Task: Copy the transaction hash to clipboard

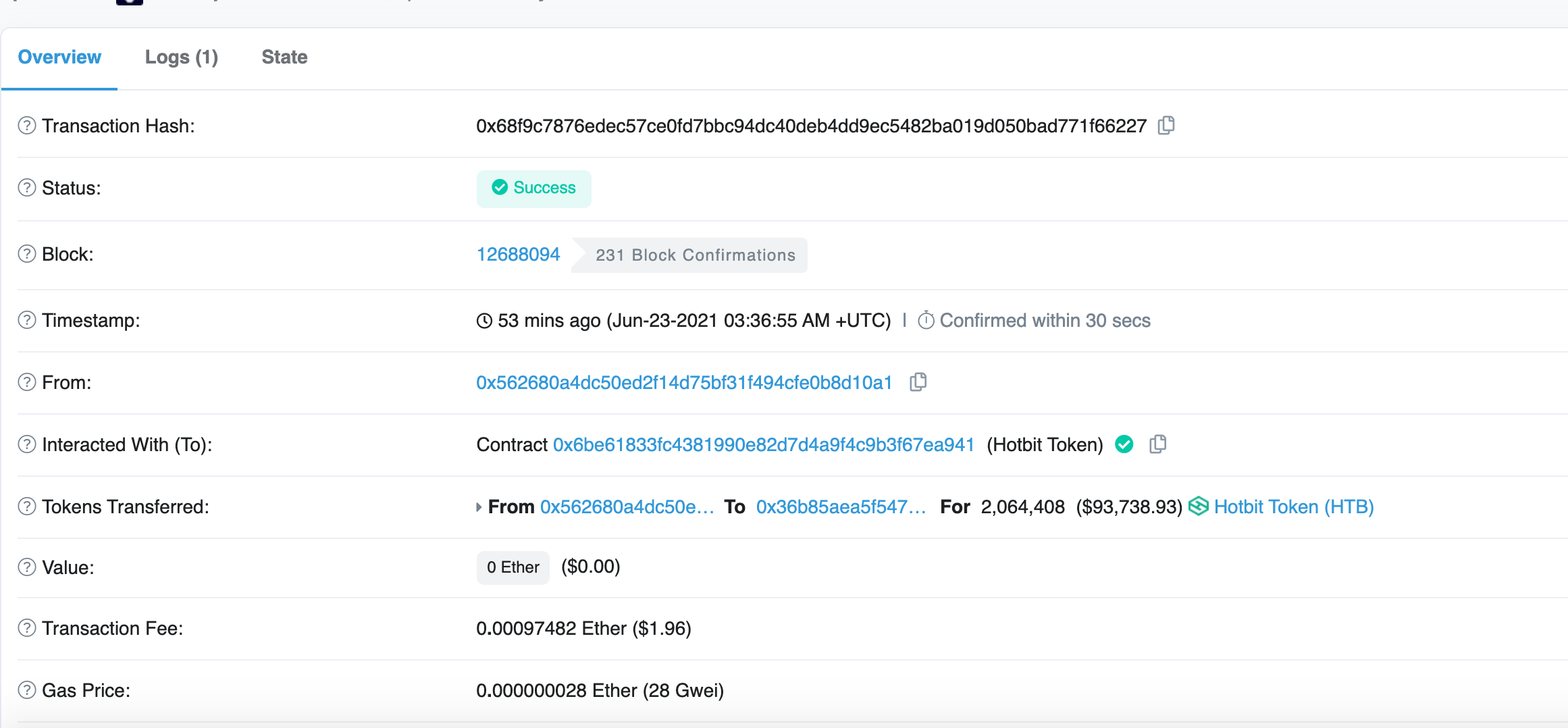Action: 1166,126
